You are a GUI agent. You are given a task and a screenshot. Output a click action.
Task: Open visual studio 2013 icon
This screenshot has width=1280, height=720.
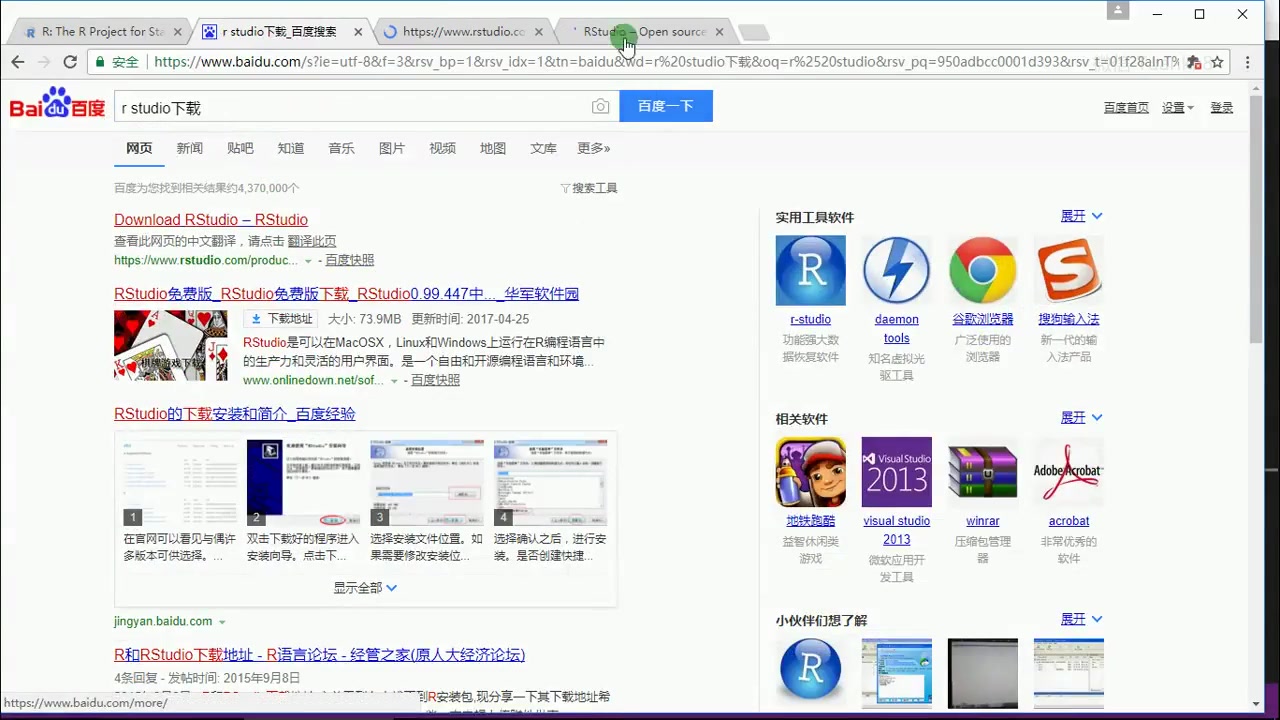tap(896, 472)
